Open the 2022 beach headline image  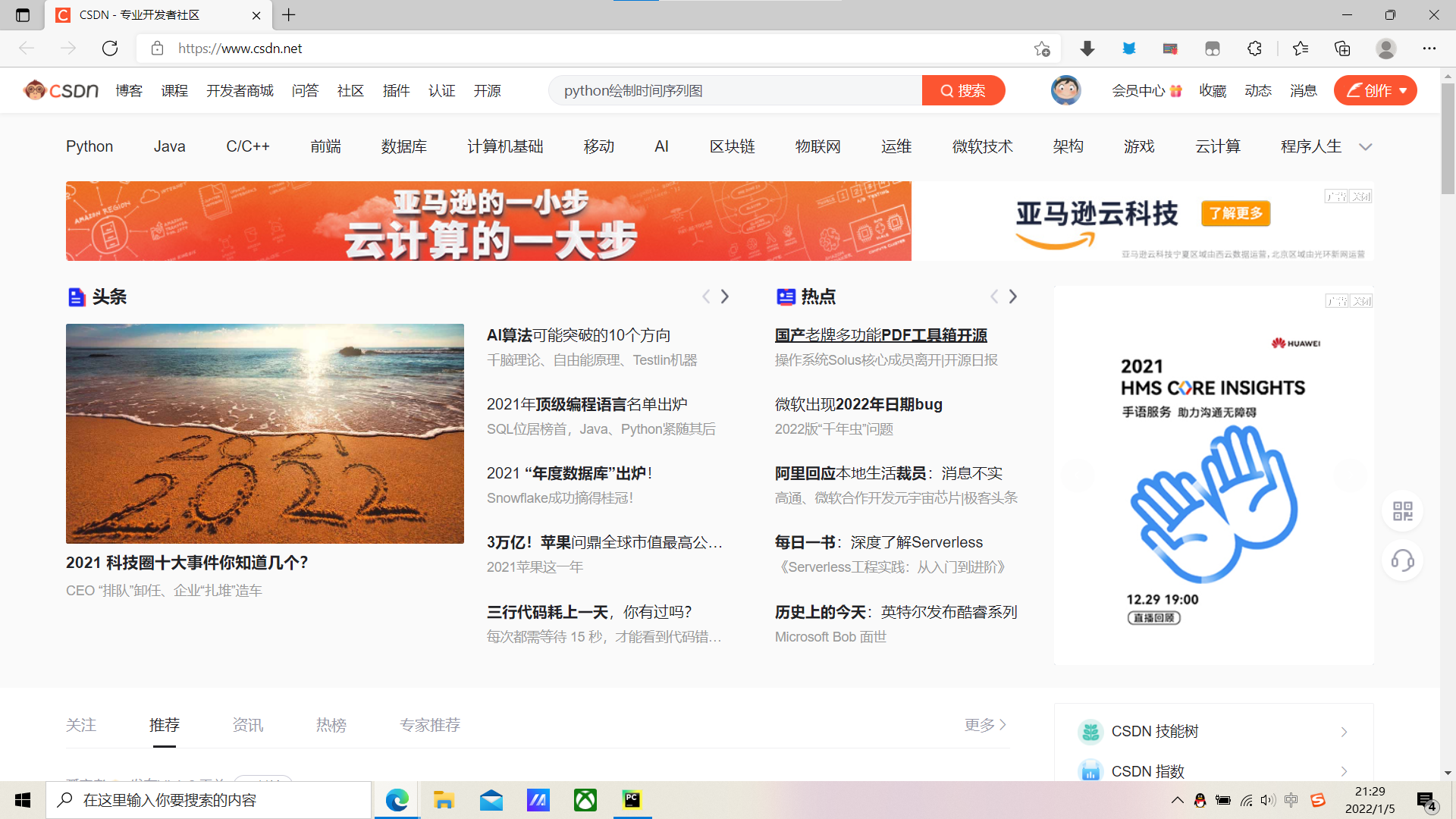[265, 433]
